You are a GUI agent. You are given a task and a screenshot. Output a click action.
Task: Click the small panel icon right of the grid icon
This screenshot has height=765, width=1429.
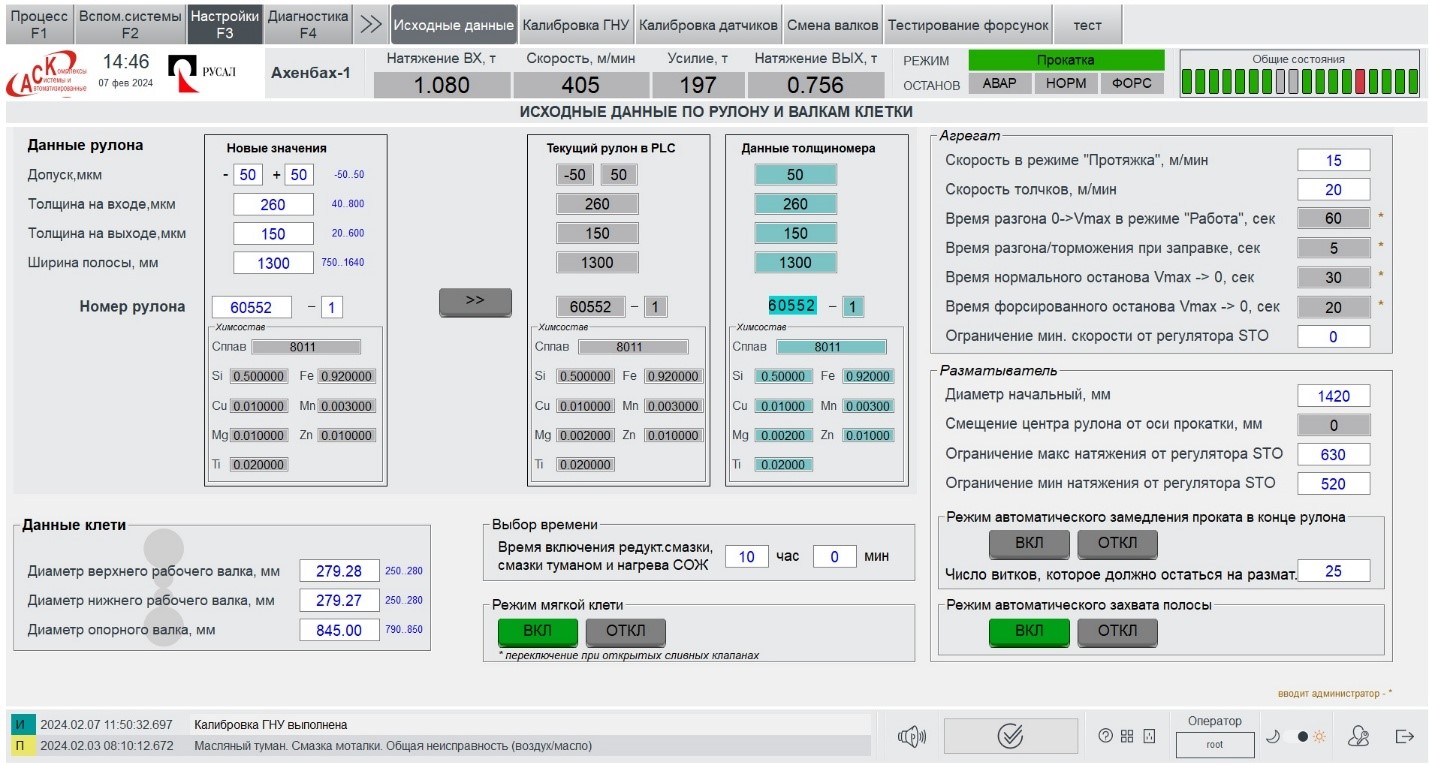click(x=1149, y=737)
